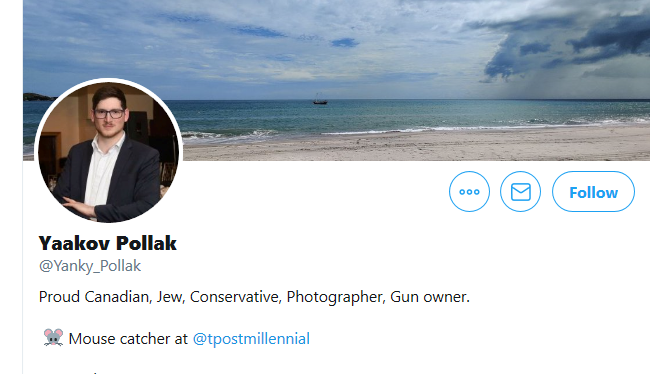Click the word Jew in the bio

170,297
